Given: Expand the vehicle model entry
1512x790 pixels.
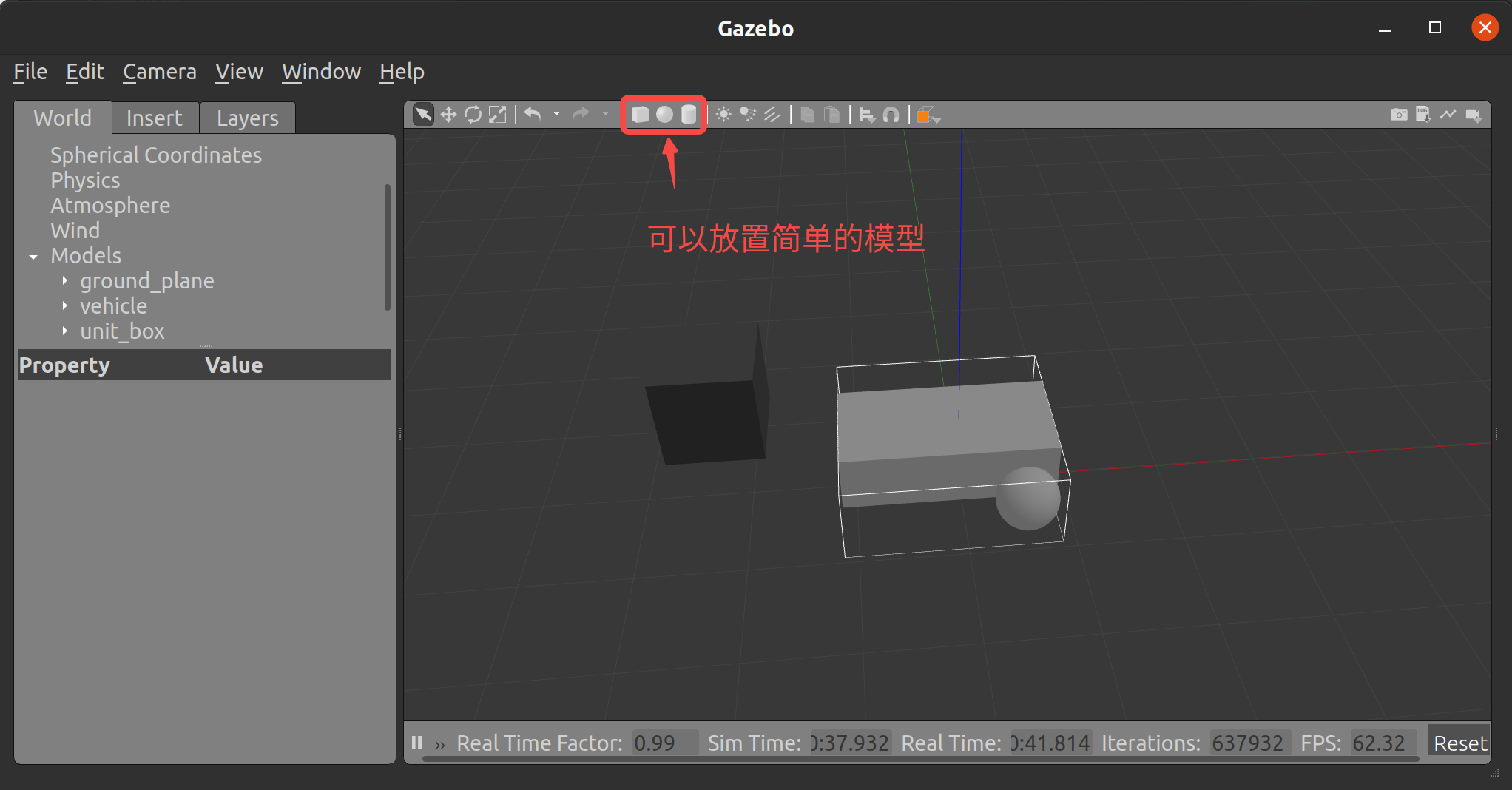Looking at the screenshot, I should coord(64,305).
